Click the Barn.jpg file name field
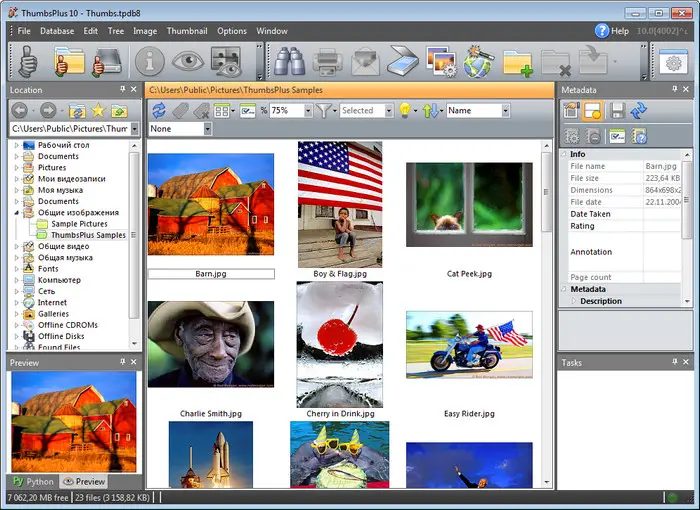 pyautogui.click(x=211, y=274)
